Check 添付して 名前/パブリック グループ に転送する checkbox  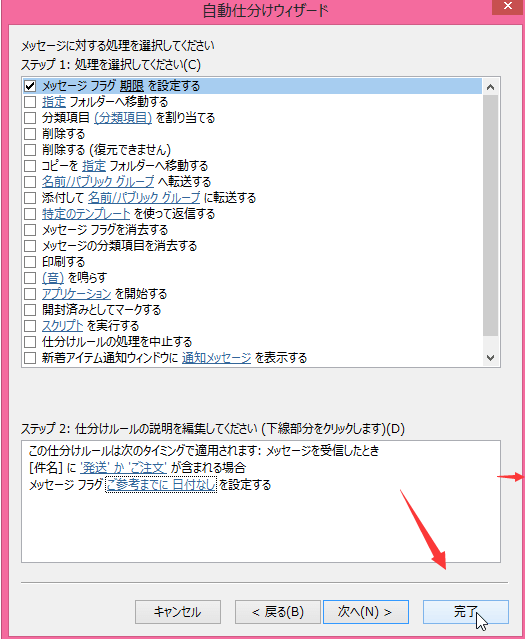[30, 198]
